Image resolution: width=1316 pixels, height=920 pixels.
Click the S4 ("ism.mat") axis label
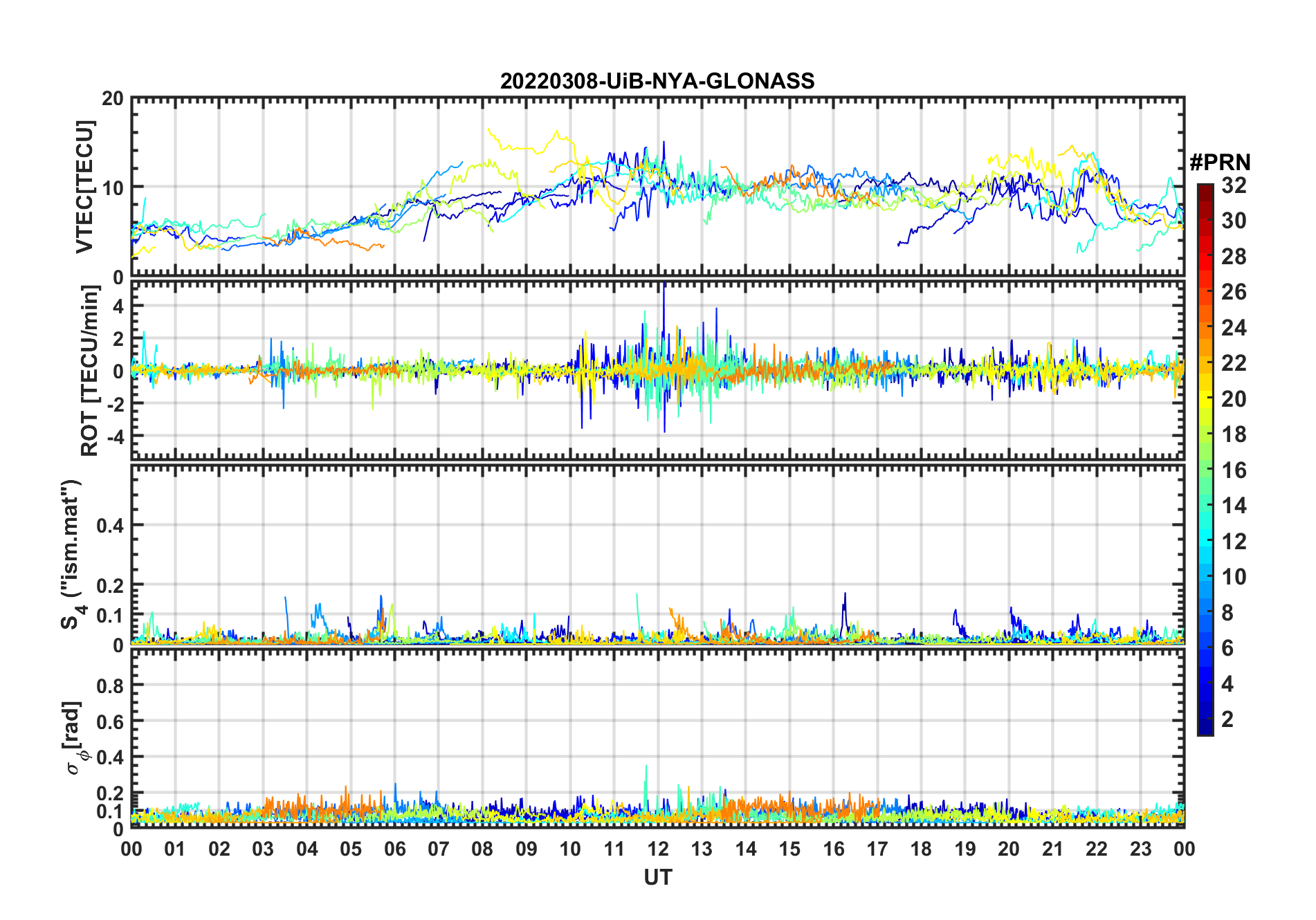click(73, 554)
